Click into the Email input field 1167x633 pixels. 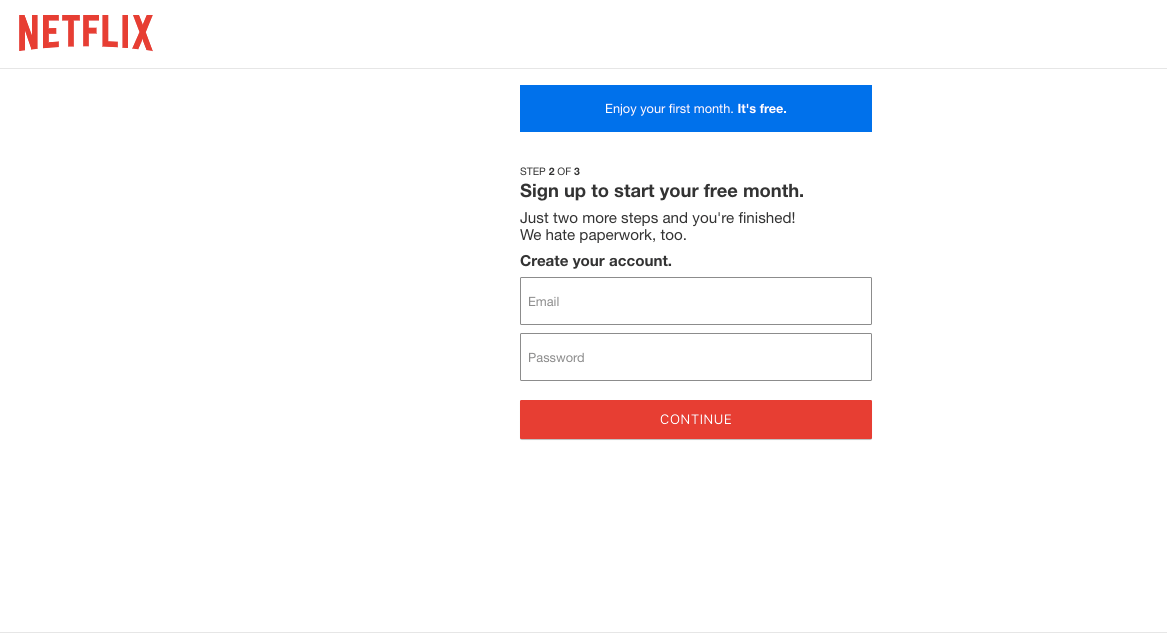tap(695, 301)
